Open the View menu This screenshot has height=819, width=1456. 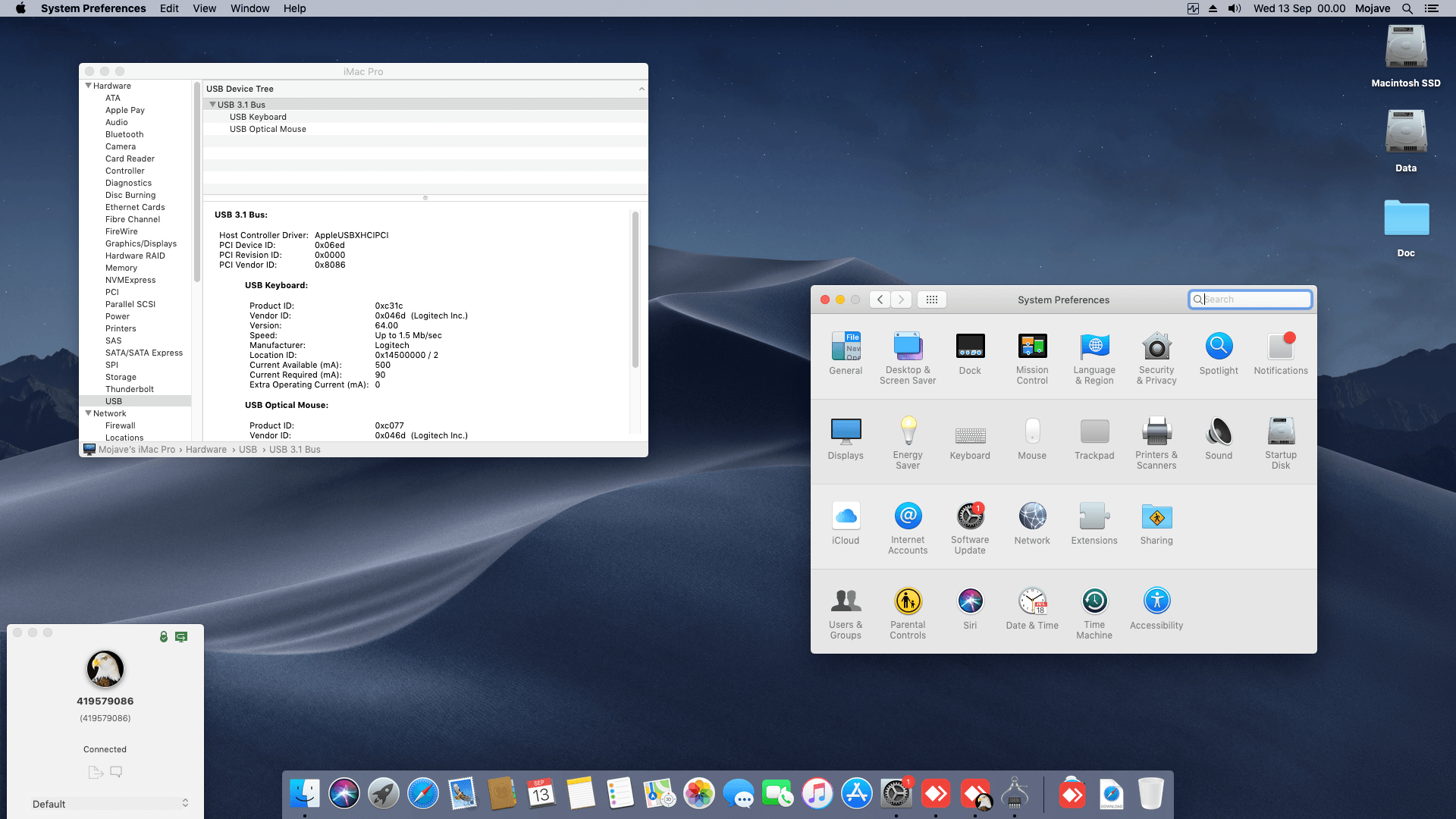pos(205,8)
